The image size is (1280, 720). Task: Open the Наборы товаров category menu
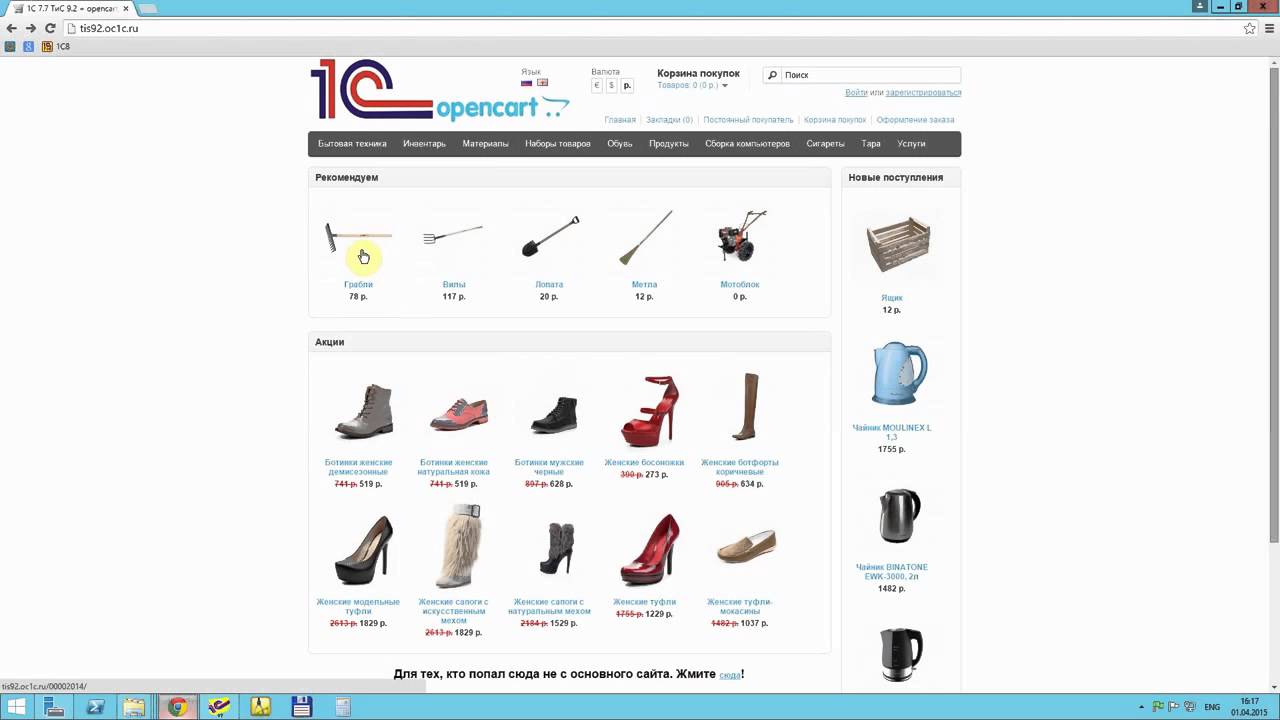[x=558, y=144]
